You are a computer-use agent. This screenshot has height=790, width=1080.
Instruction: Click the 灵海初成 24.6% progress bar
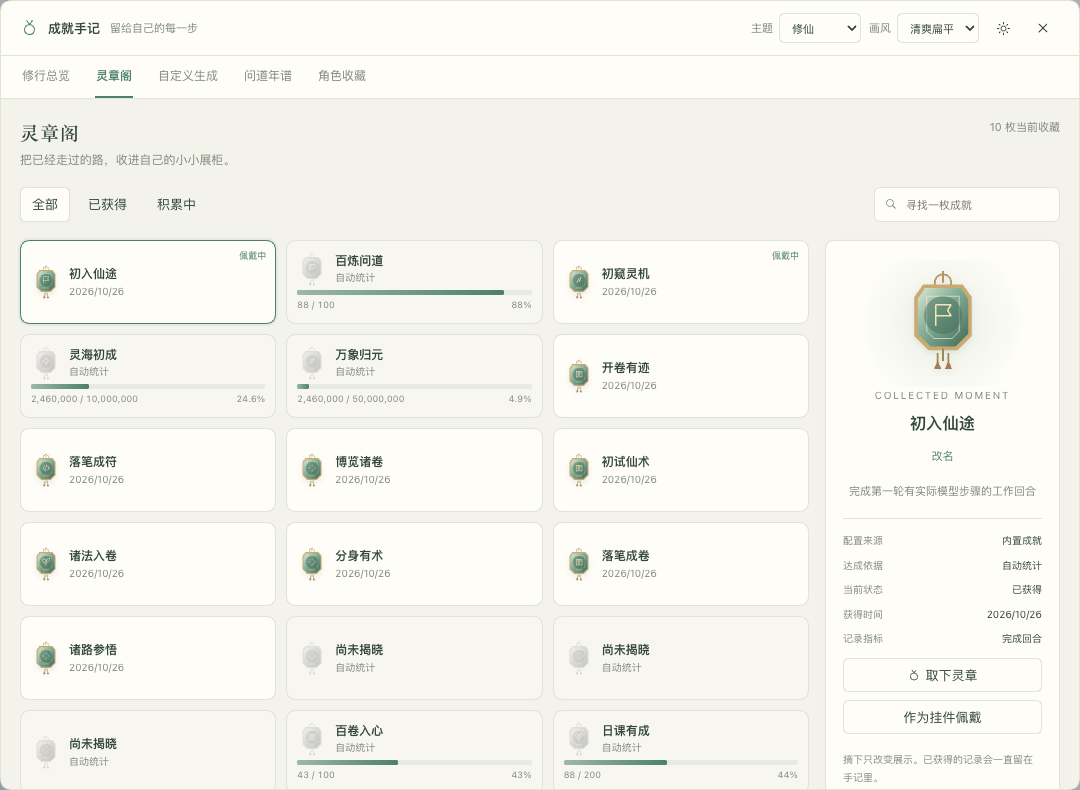tap(148, 386)
